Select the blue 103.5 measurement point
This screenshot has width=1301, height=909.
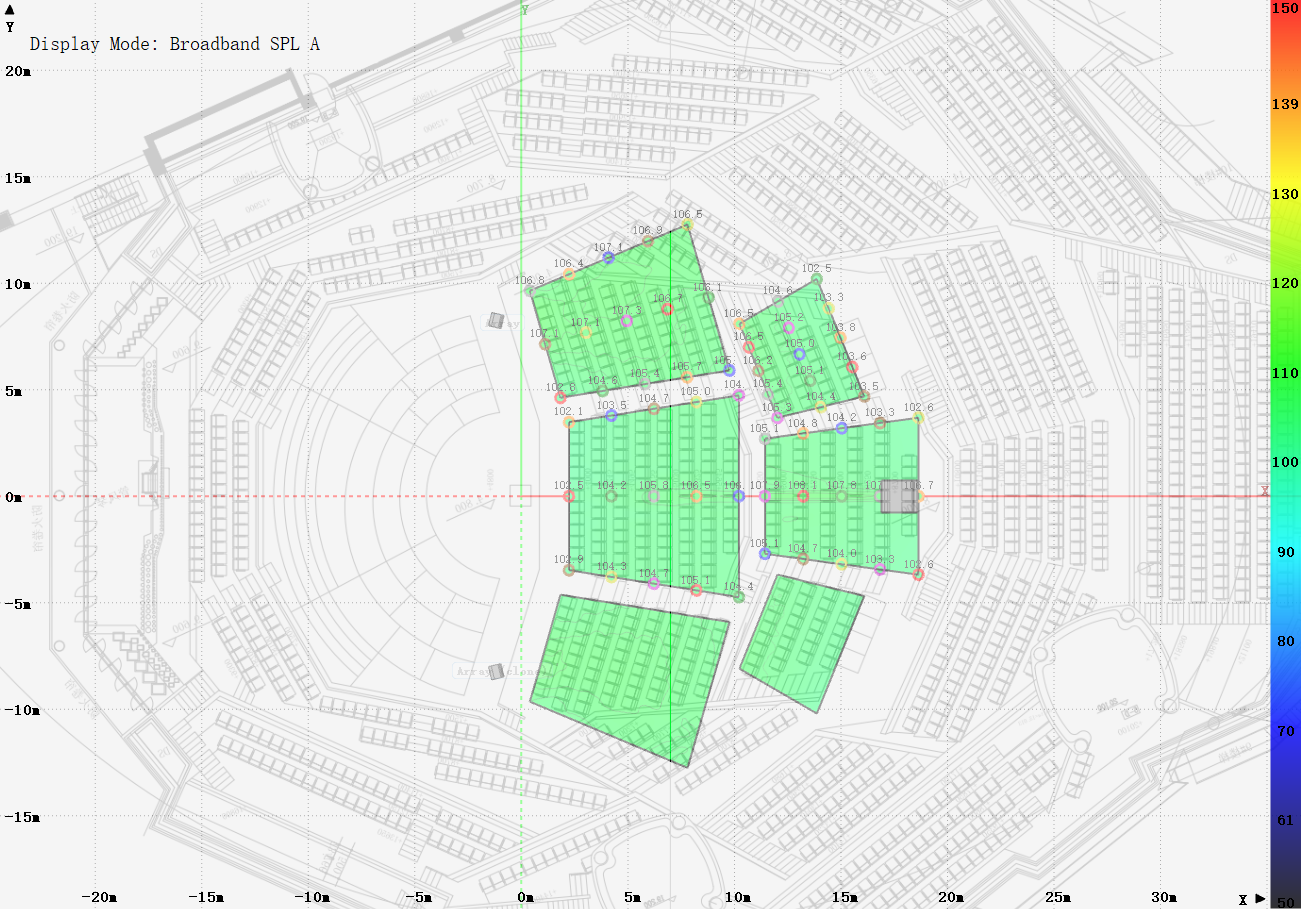[611, 415]
